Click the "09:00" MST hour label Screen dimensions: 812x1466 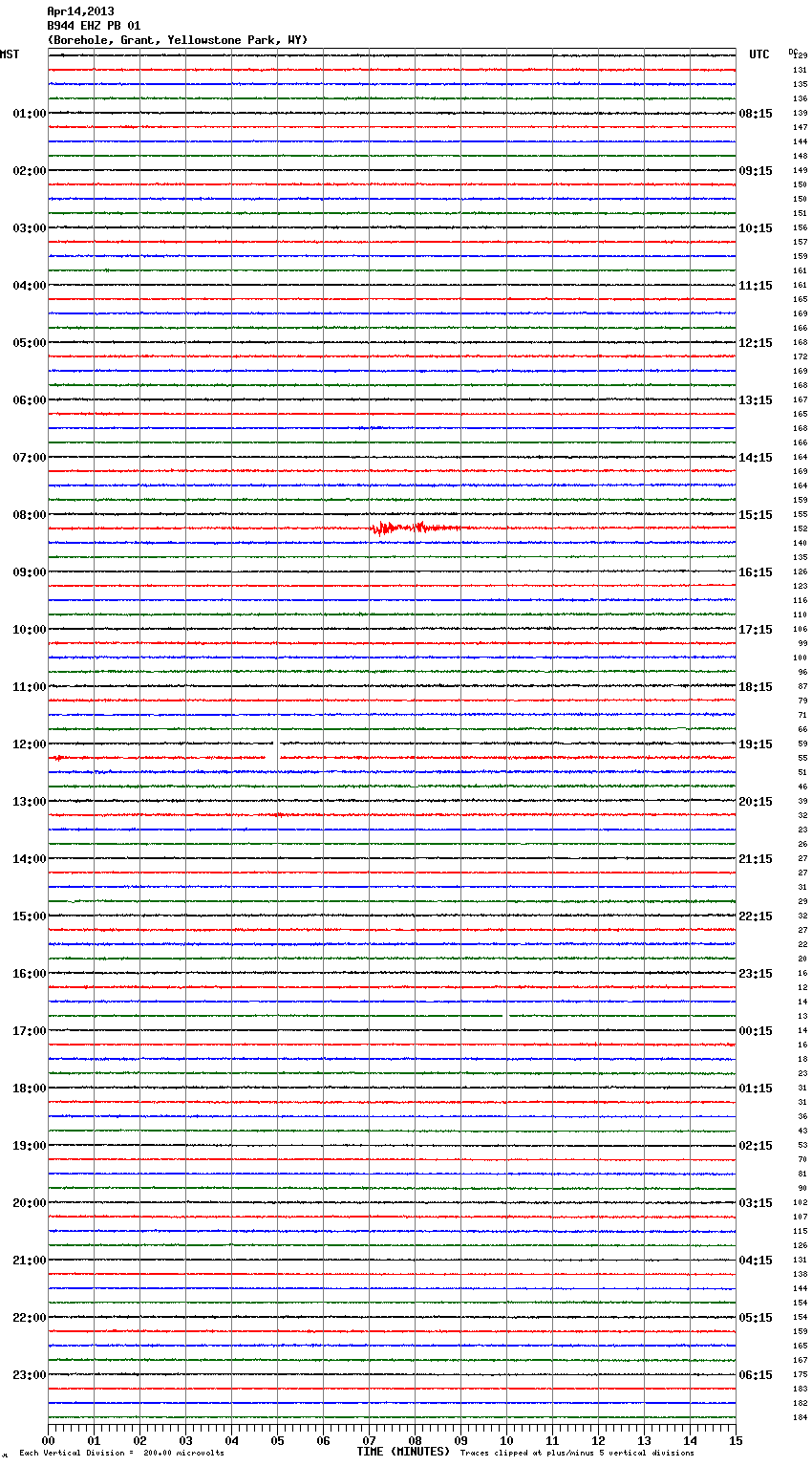click(x=30, y=572)
